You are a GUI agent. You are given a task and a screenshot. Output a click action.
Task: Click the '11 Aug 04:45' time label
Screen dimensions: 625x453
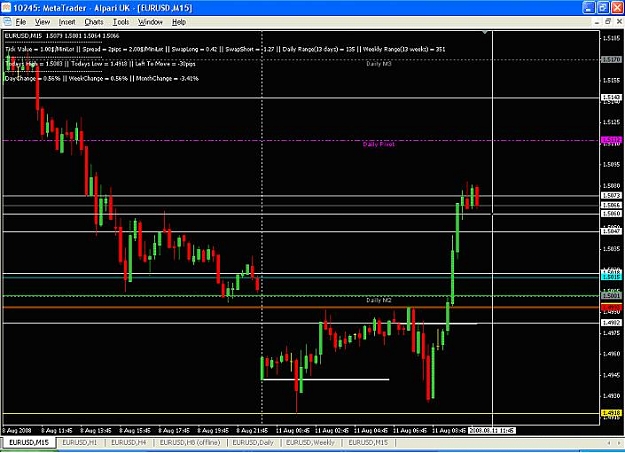pyautogui.click(x=371, y=431)
